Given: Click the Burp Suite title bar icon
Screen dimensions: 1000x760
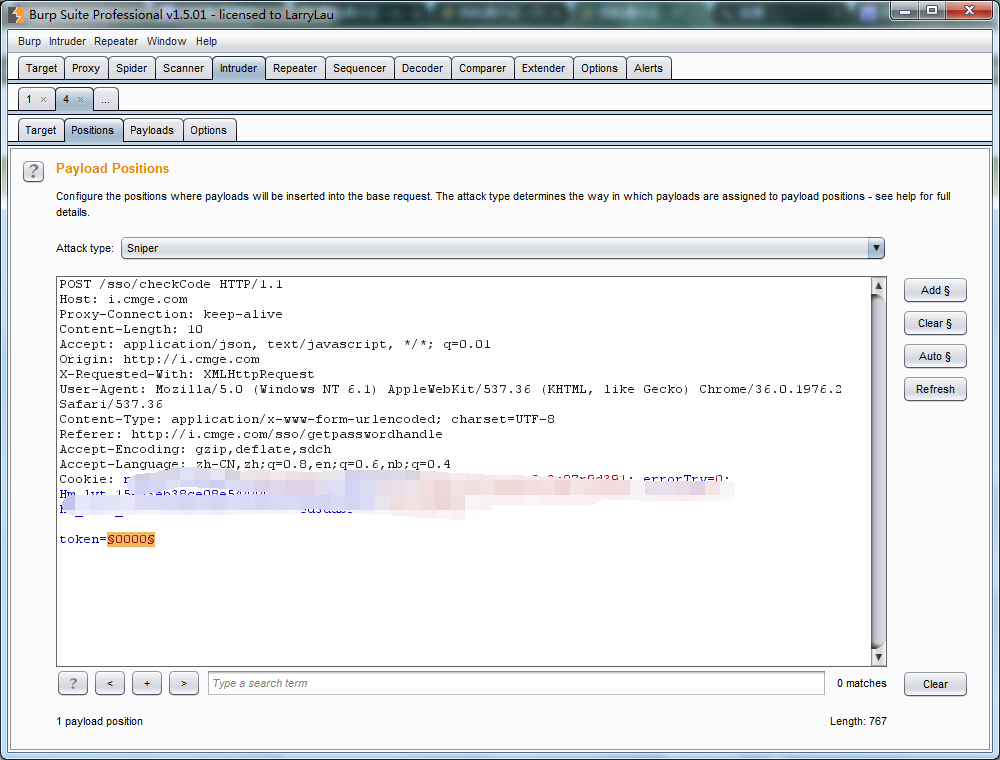Looking at the screenshot, I should [16, 14].
